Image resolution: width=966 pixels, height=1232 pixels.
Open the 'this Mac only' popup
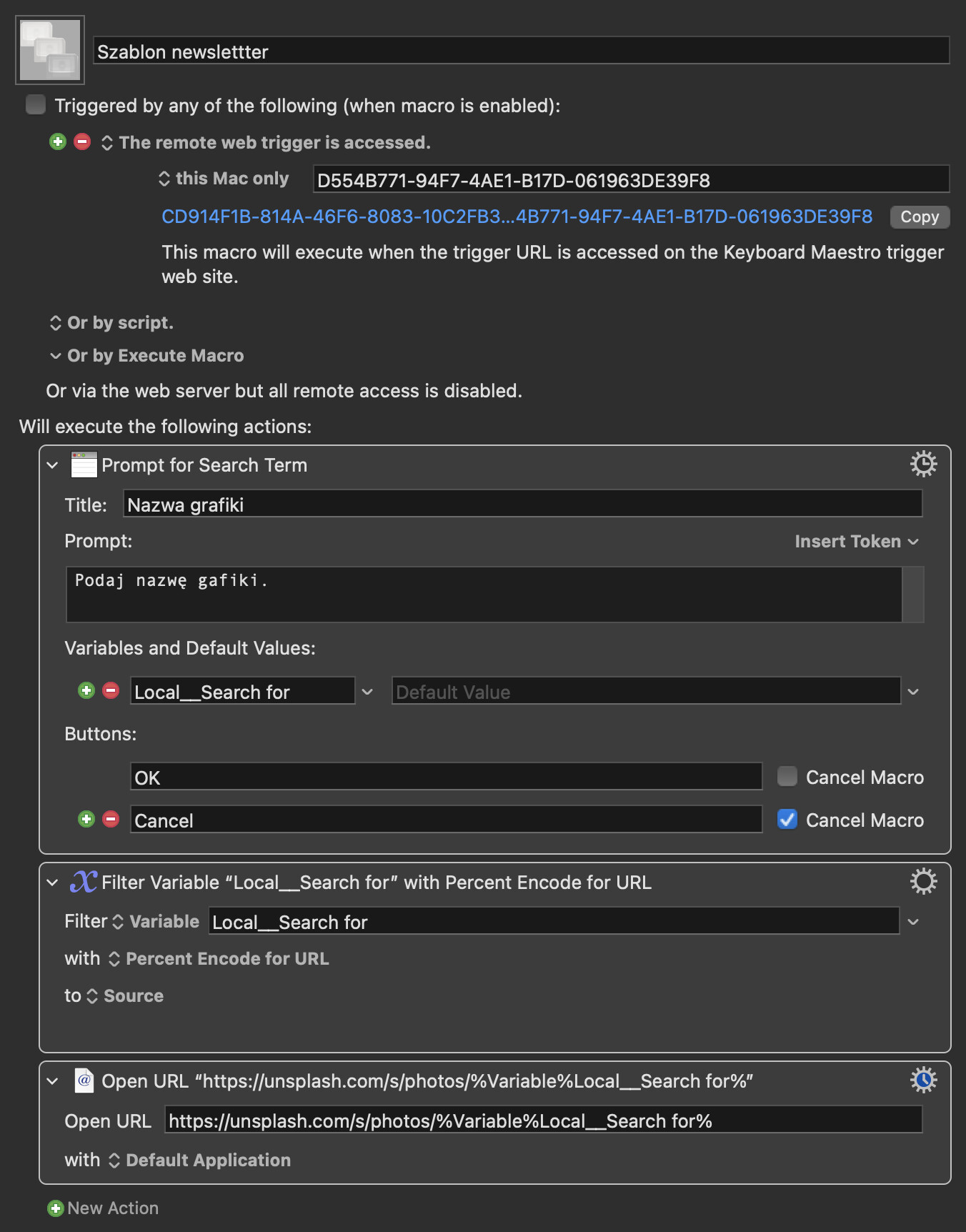pyautogui.click(x=224, y=179)
